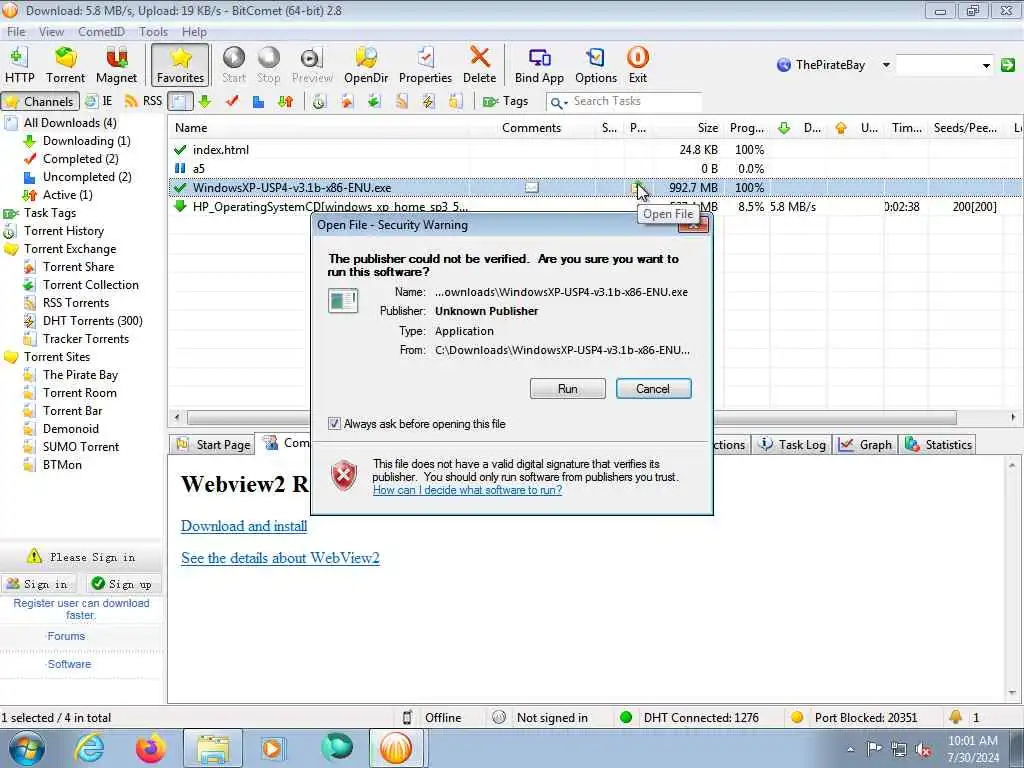Viewport: 1024px width, 768px height.
Task: Open download folder with OpenDir icon
Action: 366,65
